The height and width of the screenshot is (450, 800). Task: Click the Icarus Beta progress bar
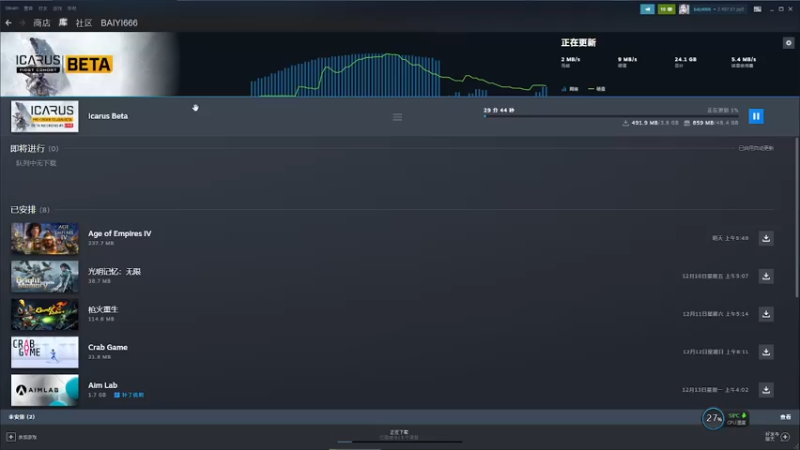pyautogui.click(x=611, y=116)
